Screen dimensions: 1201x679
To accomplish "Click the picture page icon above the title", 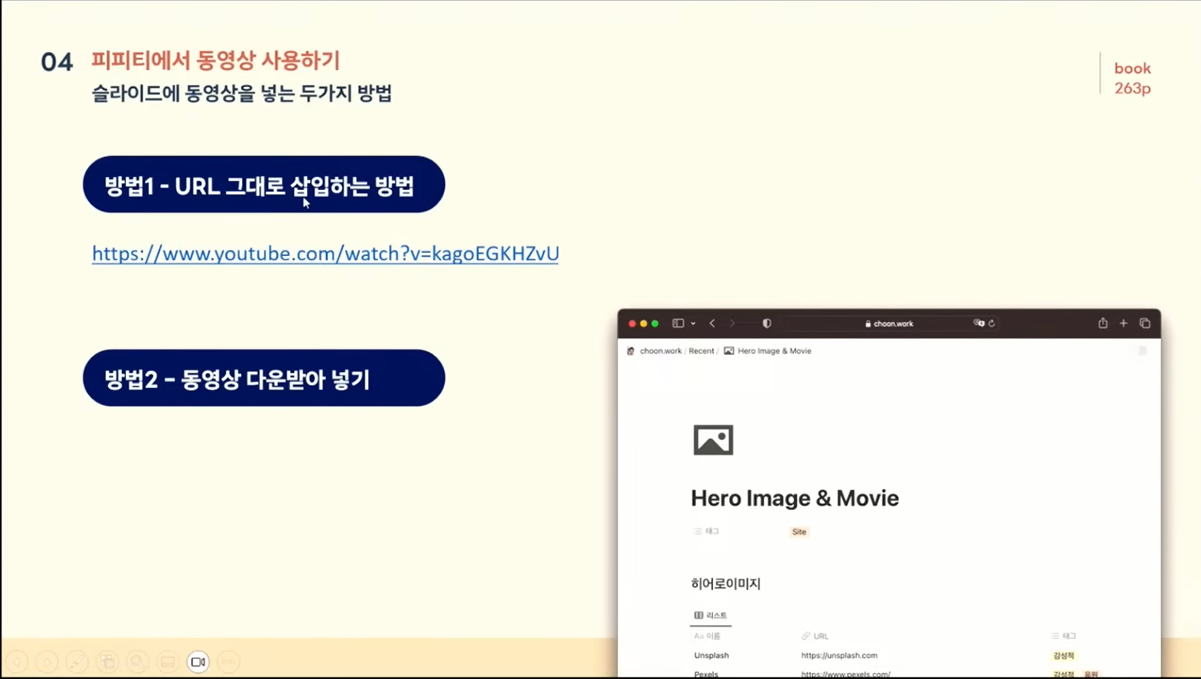I will [713, 440].
